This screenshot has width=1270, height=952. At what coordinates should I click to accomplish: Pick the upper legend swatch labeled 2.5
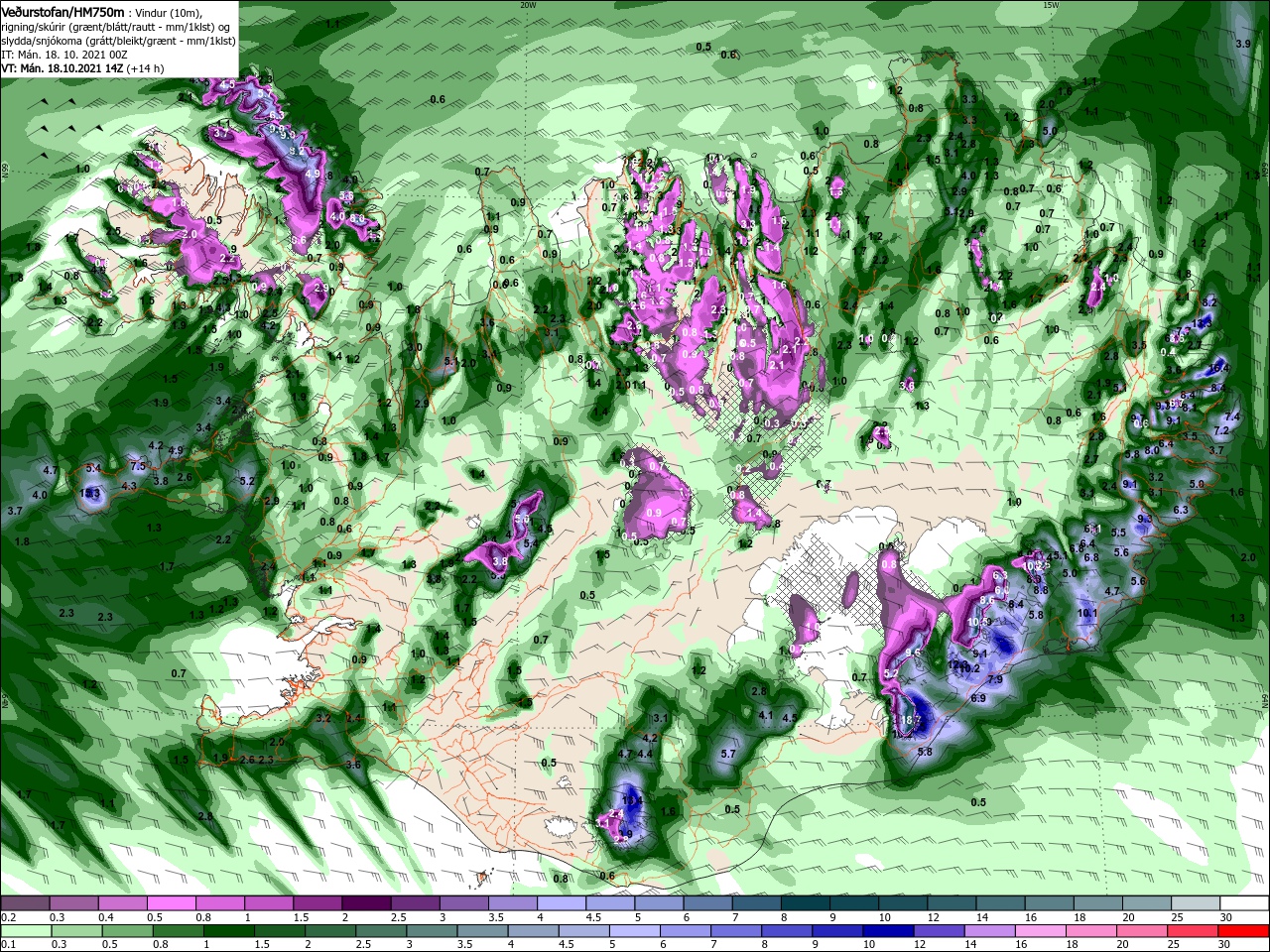(x=415, y=903)
